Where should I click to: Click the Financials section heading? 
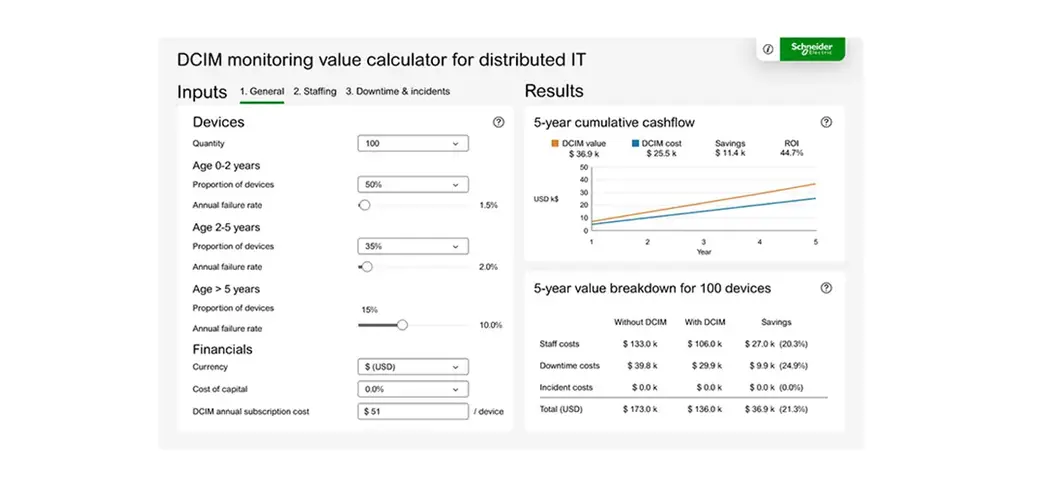coord(222,349)
